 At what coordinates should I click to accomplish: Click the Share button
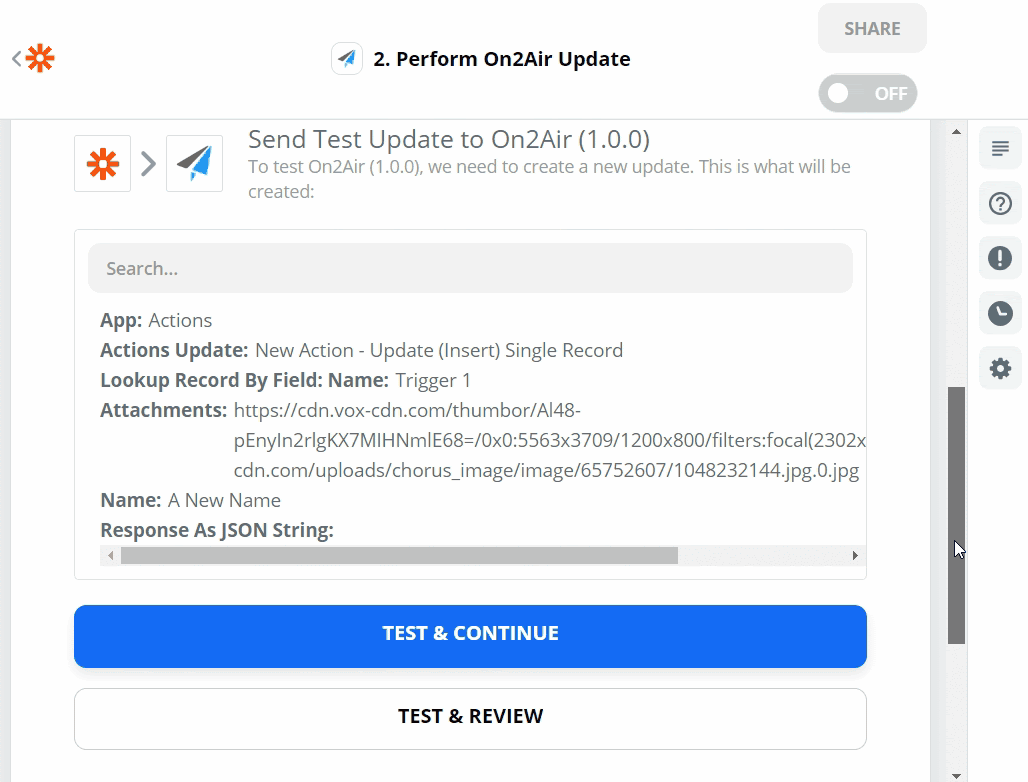click(x=872, y=29)
